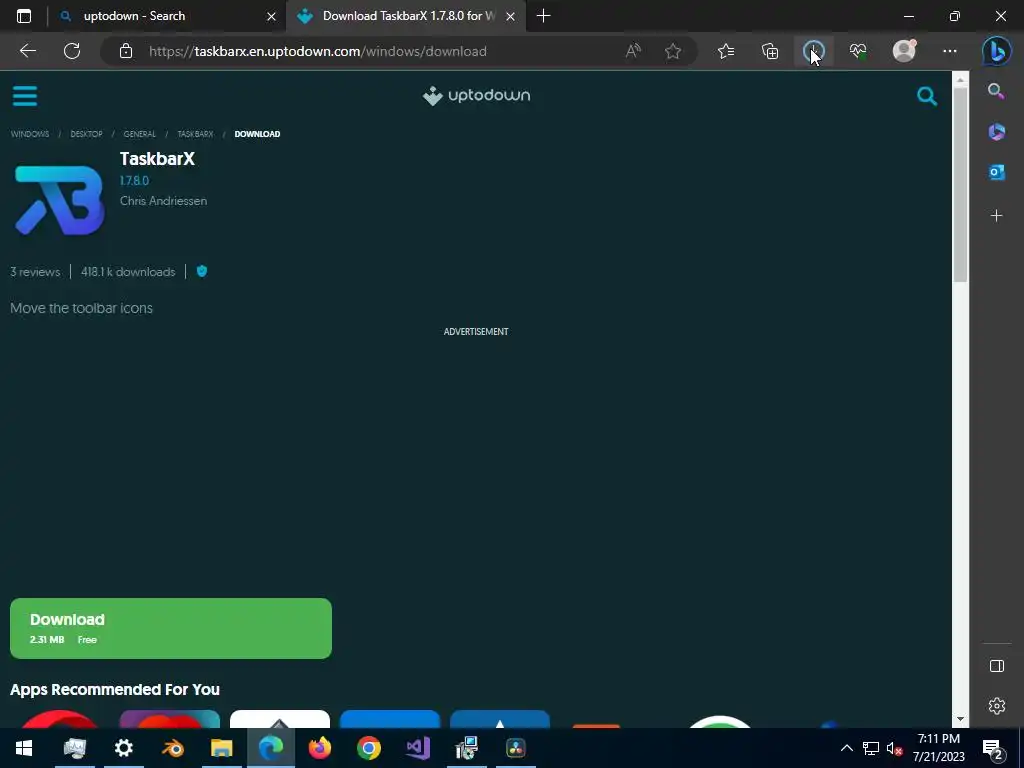Click the scrollbar down arrow
This screenshot has height=768, width=1024.
960,719
